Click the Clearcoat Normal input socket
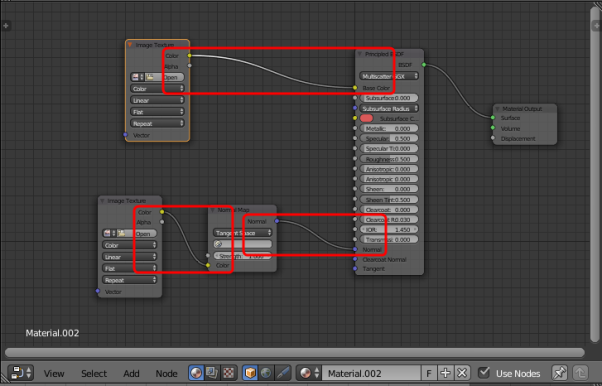The height and width of the screenshot is (386, 602). coord(355,259)
